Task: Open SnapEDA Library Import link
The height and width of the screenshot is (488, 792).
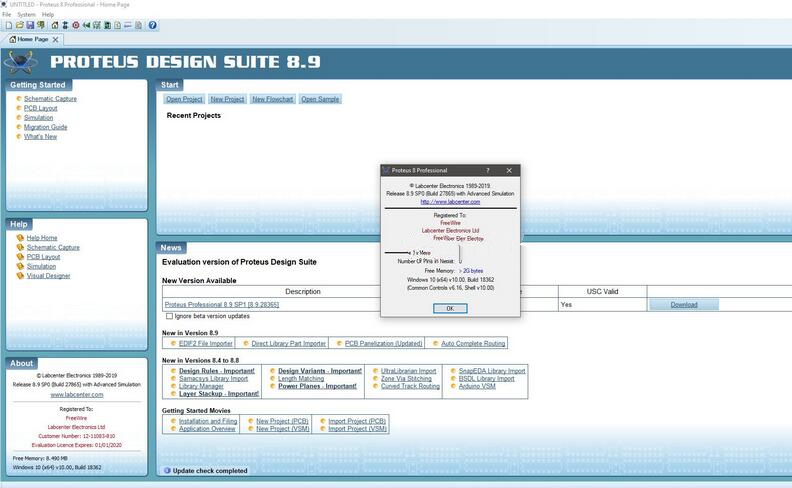Action: click(x=492, y=371)
